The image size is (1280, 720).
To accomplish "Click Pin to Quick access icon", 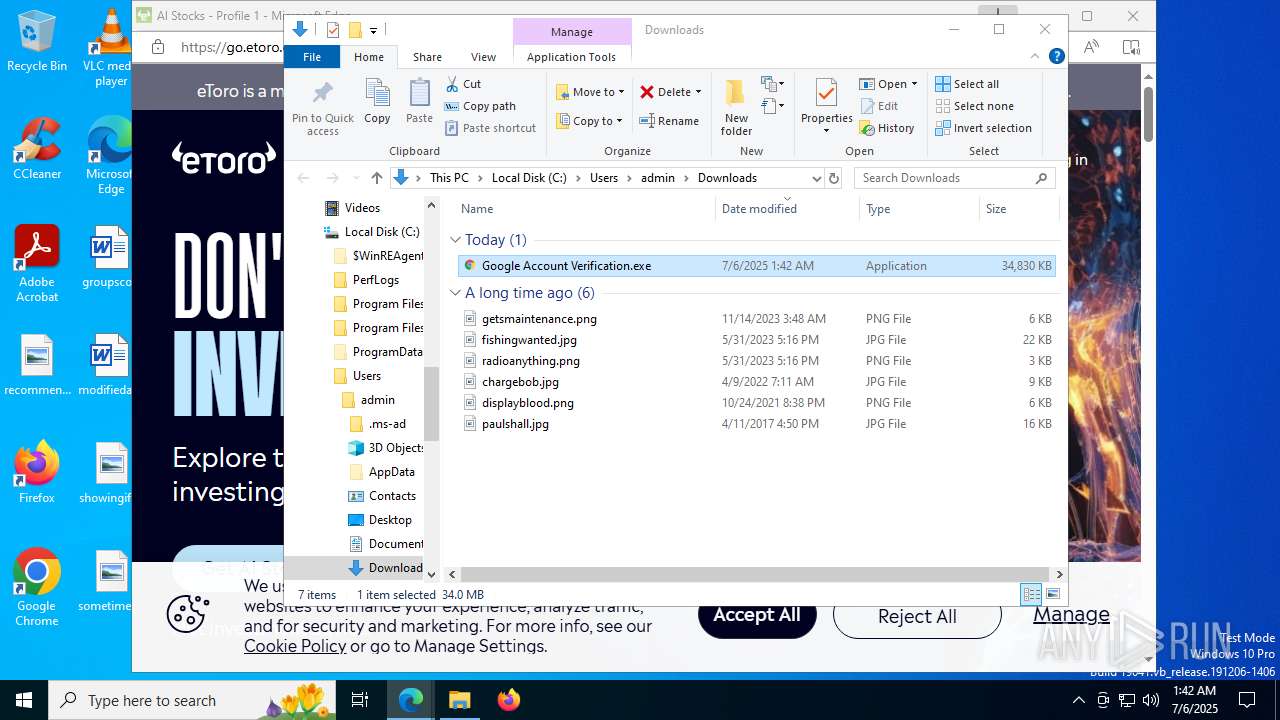I will (x=322, y=108).
